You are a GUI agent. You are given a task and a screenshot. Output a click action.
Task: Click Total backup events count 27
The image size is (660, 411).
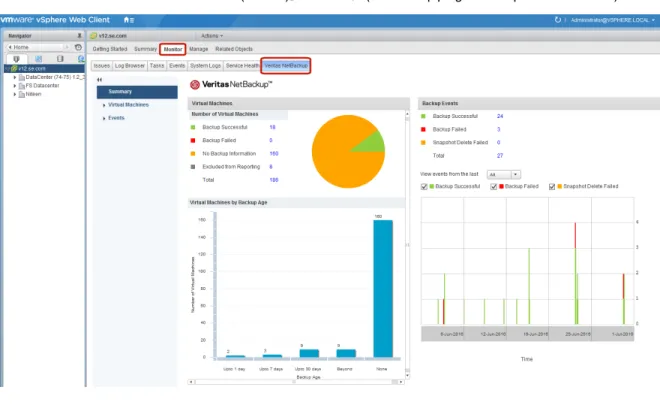coord(500,156)
